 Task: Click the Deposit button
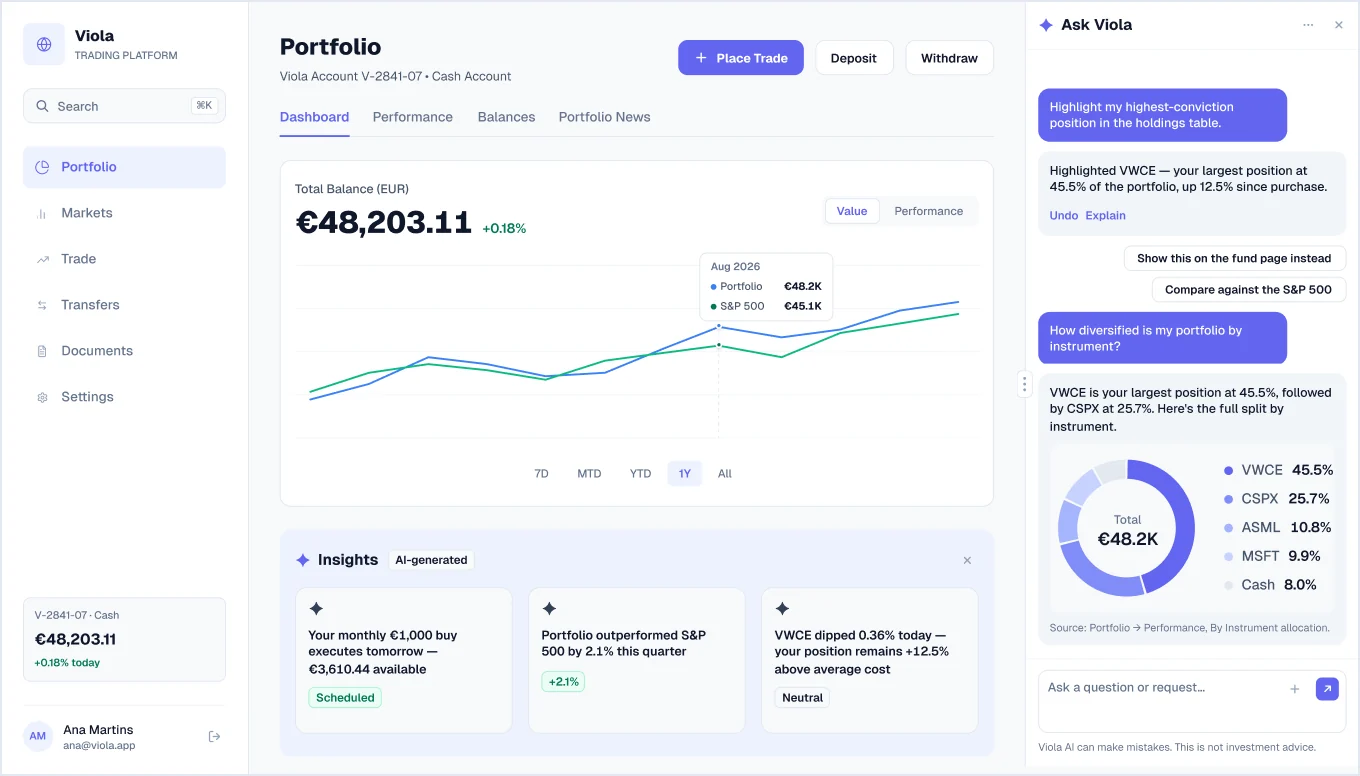coord(854,58)
